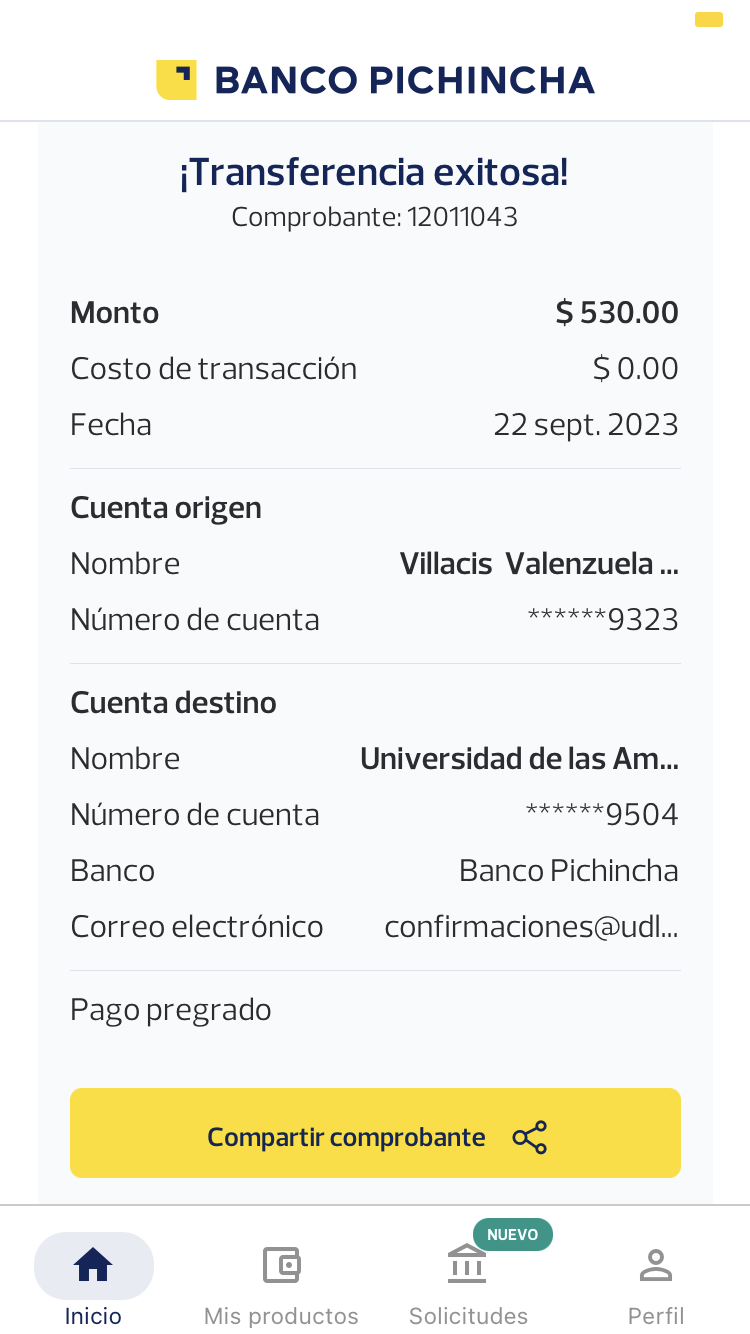This screenshot has width=750, height=1334.
Task: Tap the truncated destination name Universidad de las Am...
Action: pyautogui.click(x=519, y=759)
